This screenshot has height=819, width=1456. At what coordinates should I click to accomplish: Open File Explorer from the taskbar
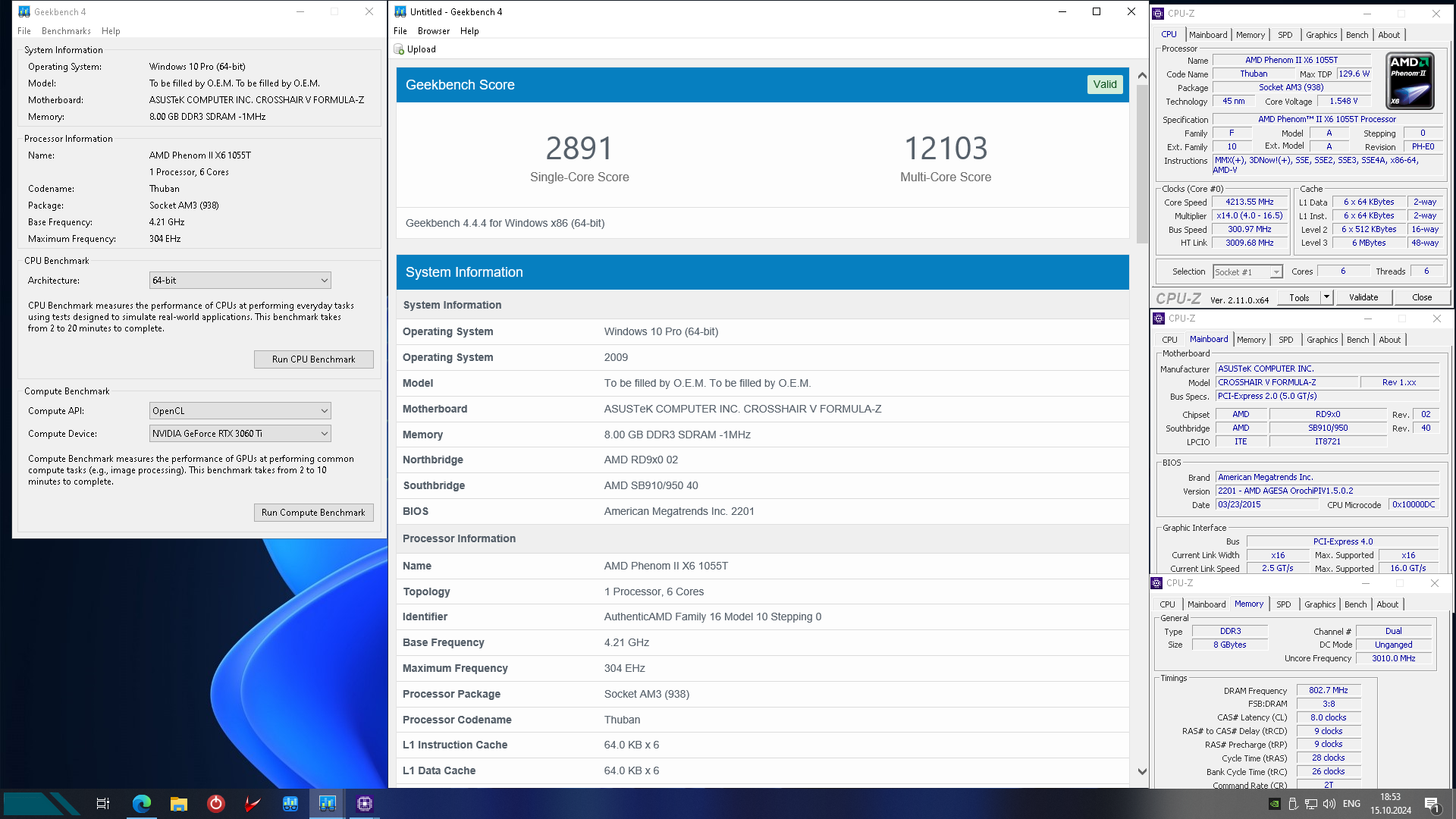[178, 804]
